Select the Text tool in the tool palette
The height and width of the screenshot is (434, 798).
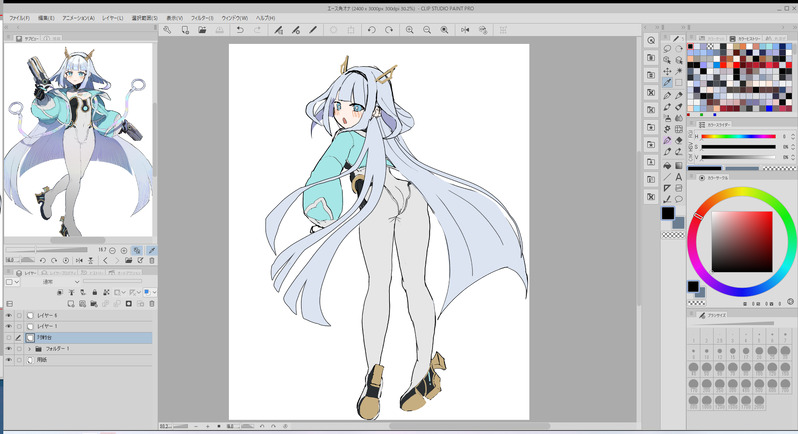pos(678,177)
